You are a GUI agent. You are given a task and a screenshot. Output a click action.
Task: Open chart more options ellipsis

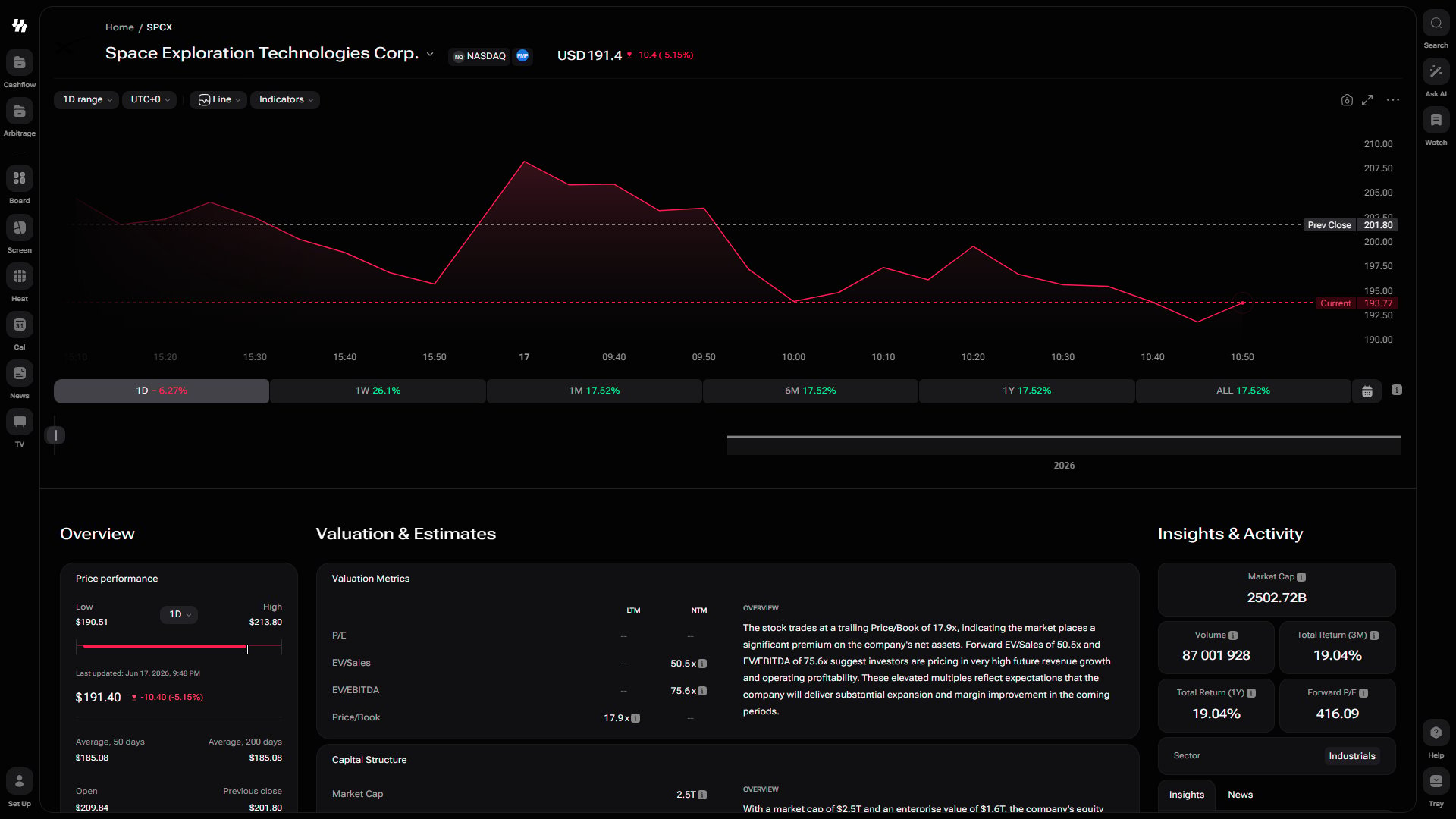pos(1393,100)
